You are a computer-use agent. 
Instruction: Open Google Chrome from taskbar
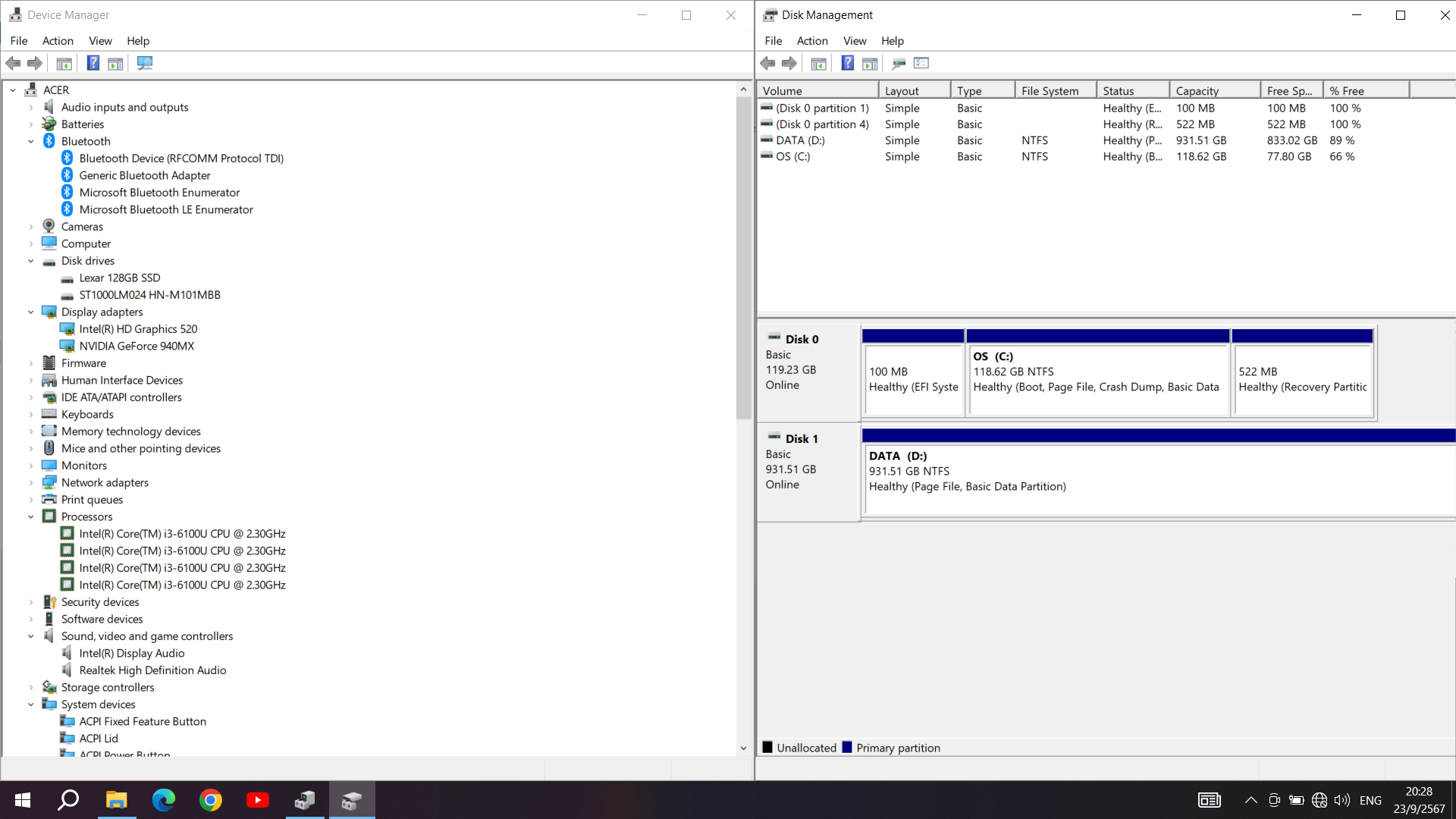[x=210, y=800]
